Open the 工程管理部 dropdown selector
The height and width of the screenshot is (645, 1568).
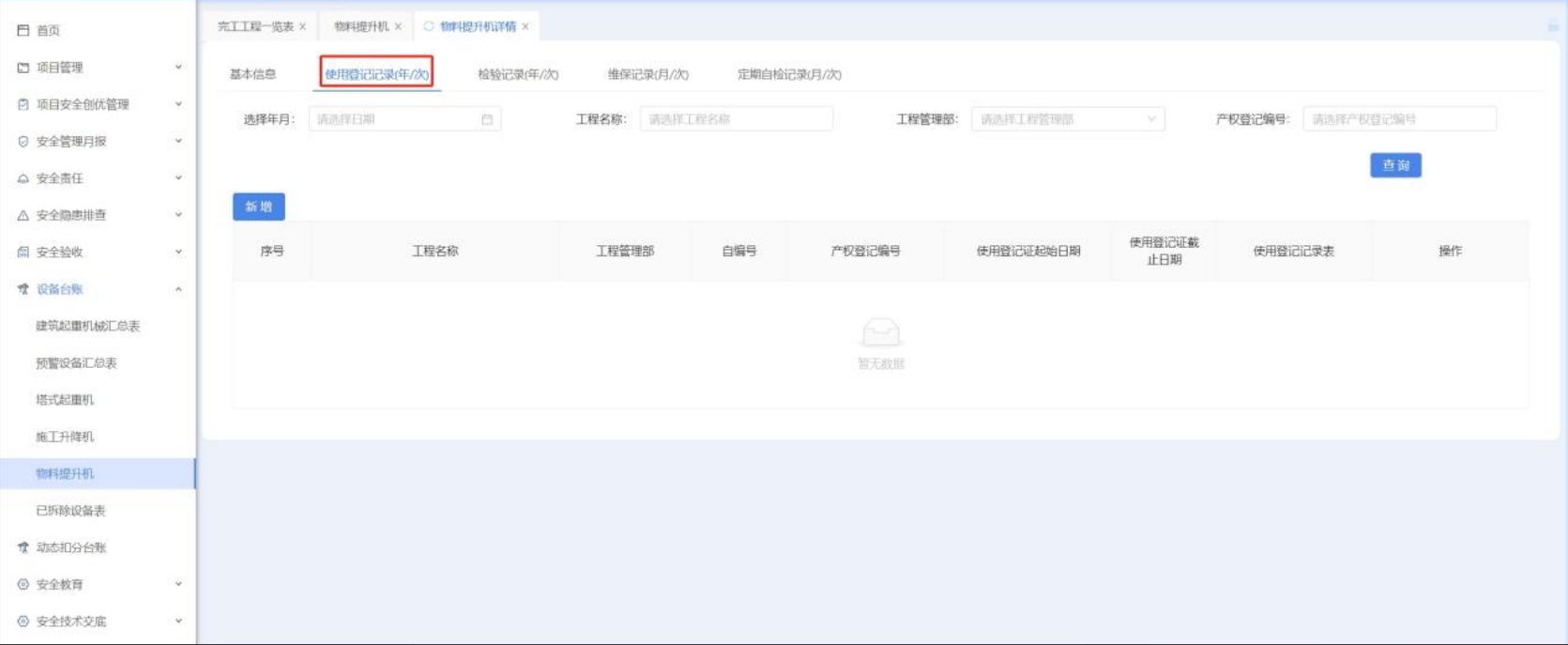1067,120
